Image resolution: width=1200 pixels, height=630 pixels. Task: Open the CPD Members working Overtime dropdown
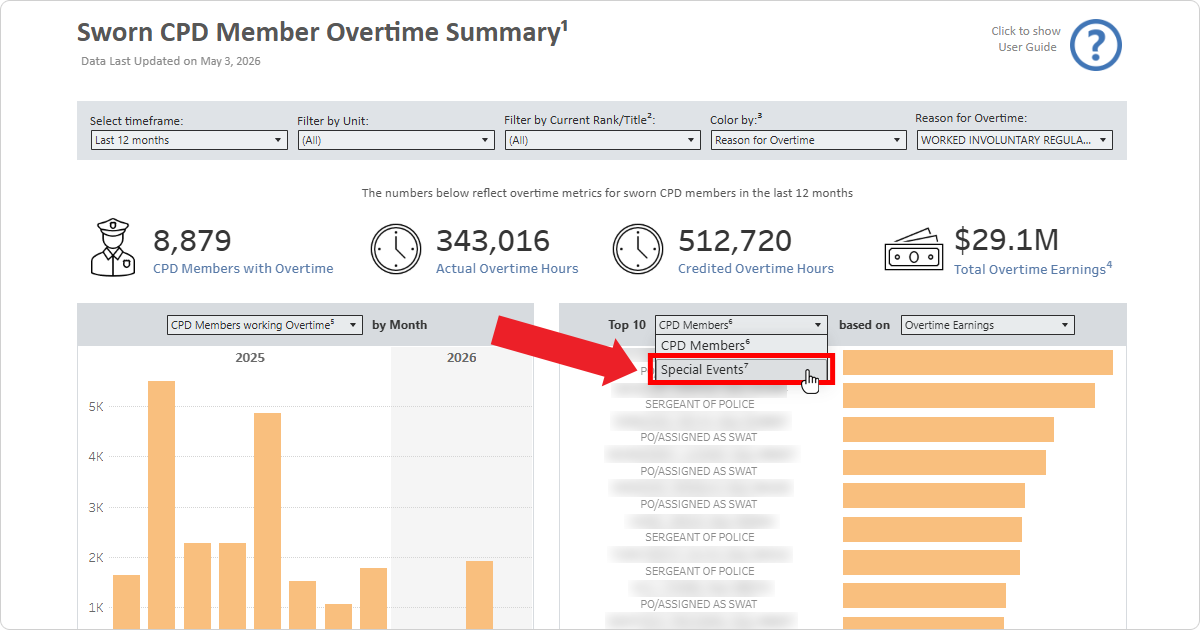pyautogui.click(x=264, y=325)
